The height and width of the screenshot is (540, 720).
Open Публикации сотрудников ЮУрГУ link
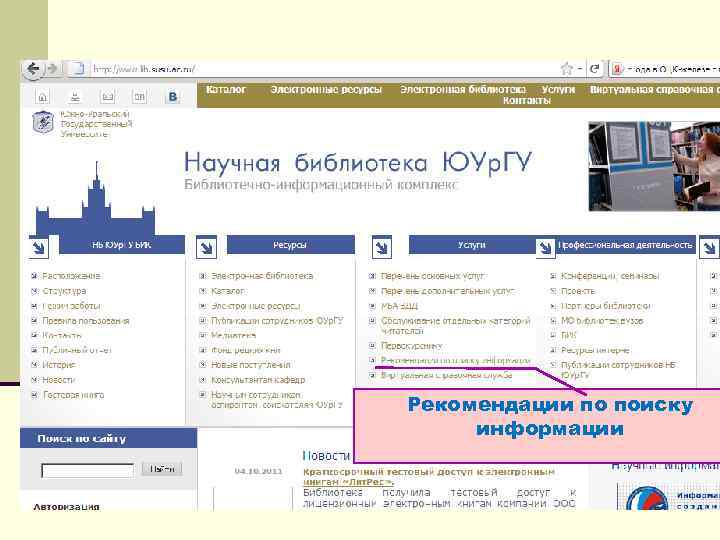[277, 321]
